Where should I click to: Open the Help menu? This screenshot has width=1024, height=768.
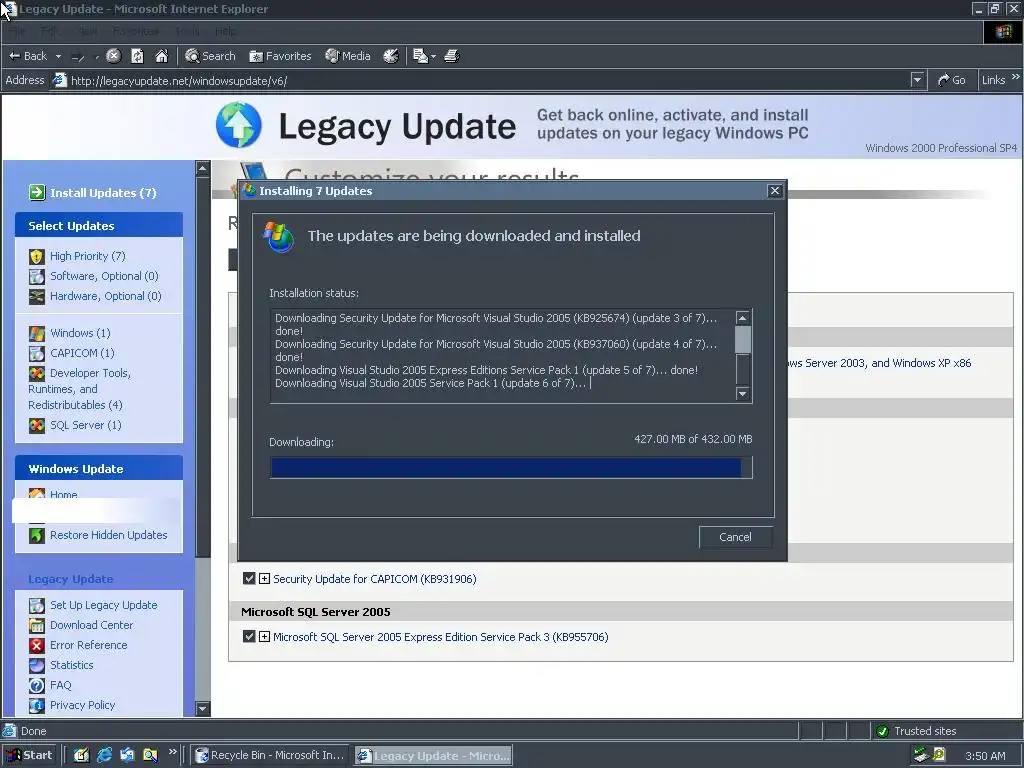point(226,31)
